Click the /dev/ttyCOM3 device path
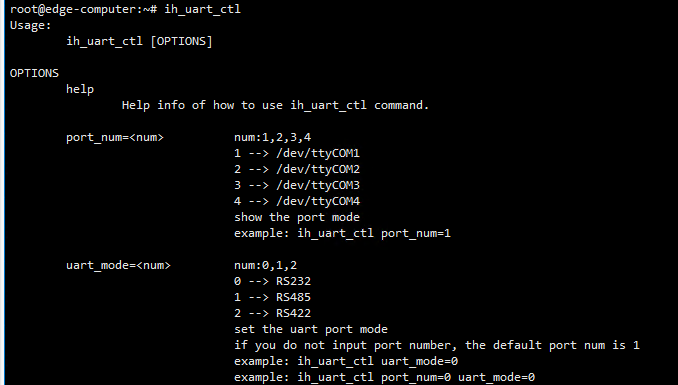Viewport: 678px width, 385px height. click(x=318, y=186)
